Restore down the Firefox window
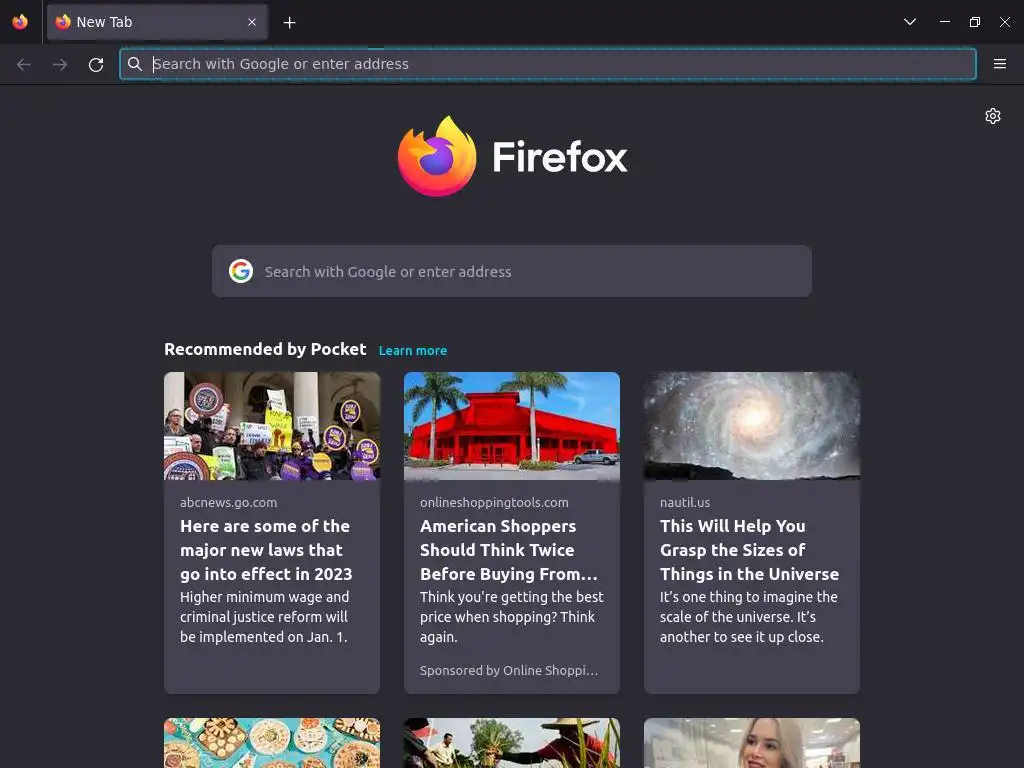Viewport: 1024px width, 768px height. 975,22
